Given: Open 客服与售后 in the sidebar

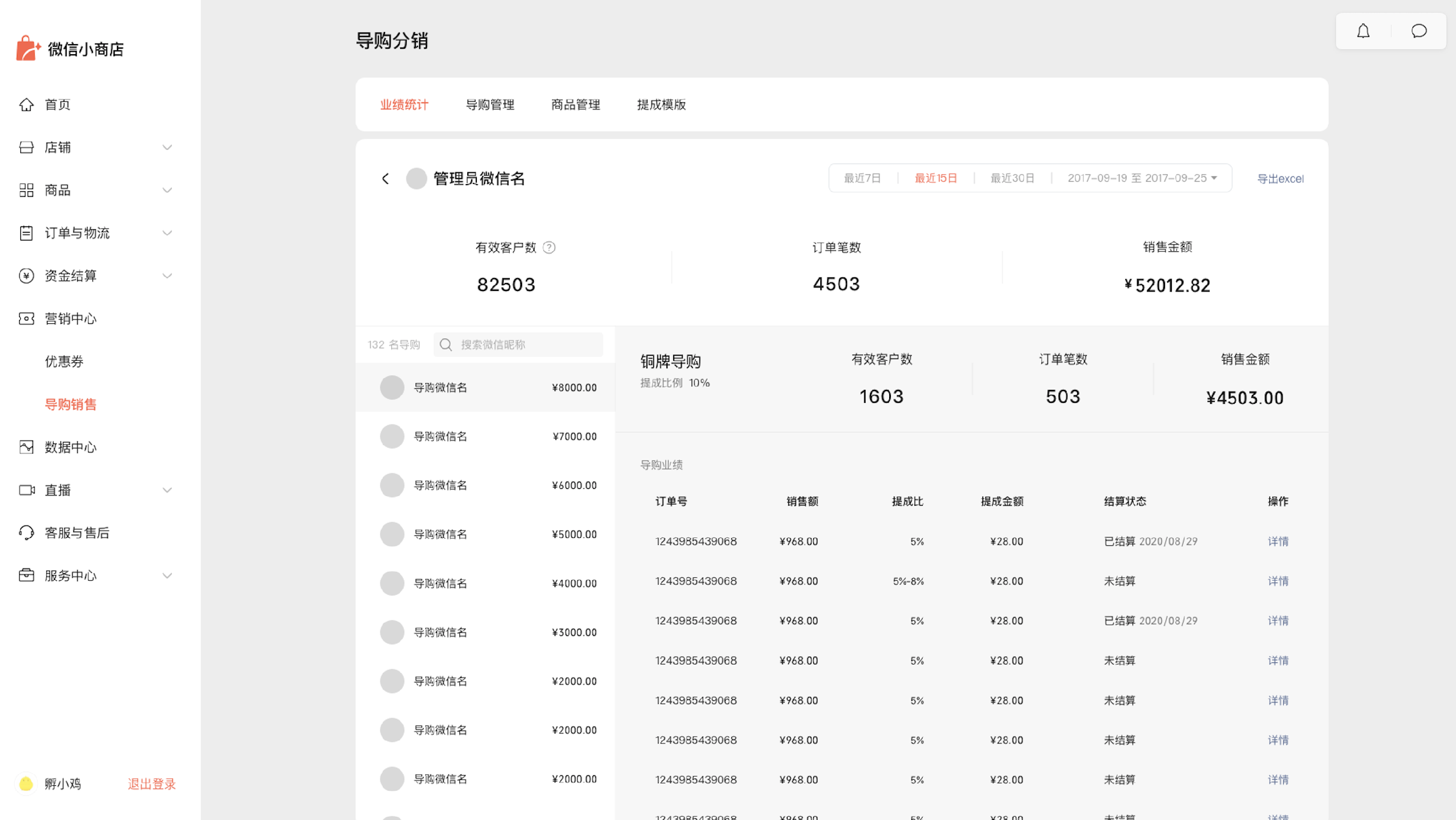Looking at the screenshot, I should click(x=77, y=533).
